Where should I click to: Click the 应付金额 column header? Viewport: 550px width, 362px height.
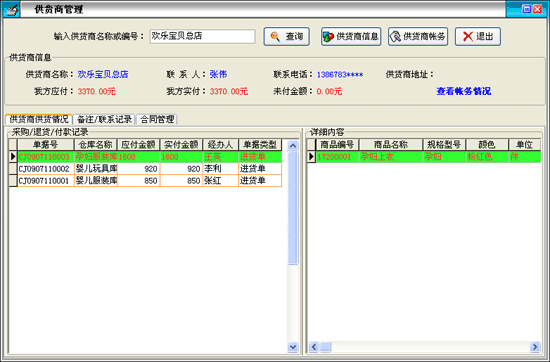click(138, 145)
